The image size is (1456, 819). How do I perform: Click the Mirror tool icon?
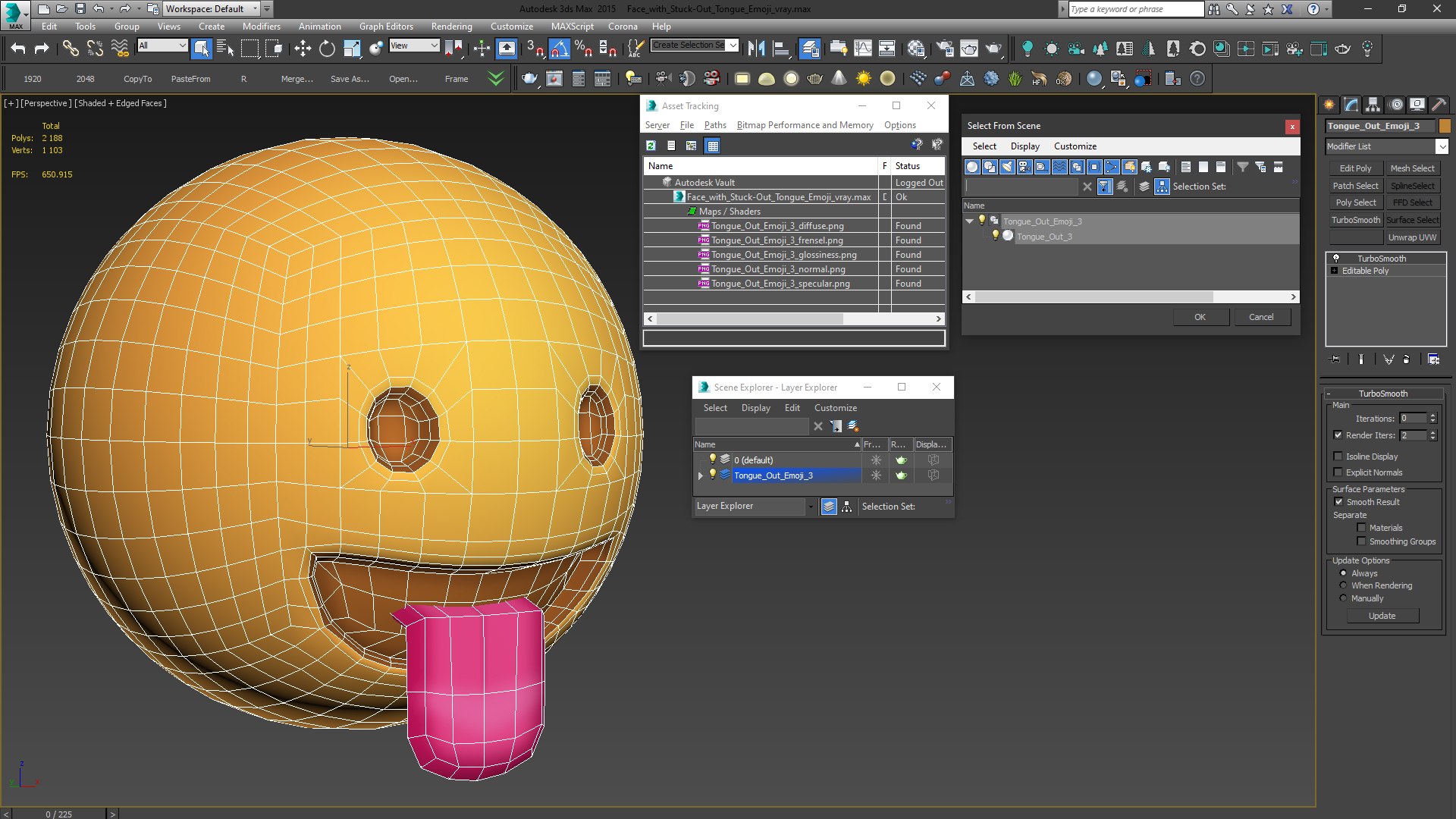click(x=756, y=49)
